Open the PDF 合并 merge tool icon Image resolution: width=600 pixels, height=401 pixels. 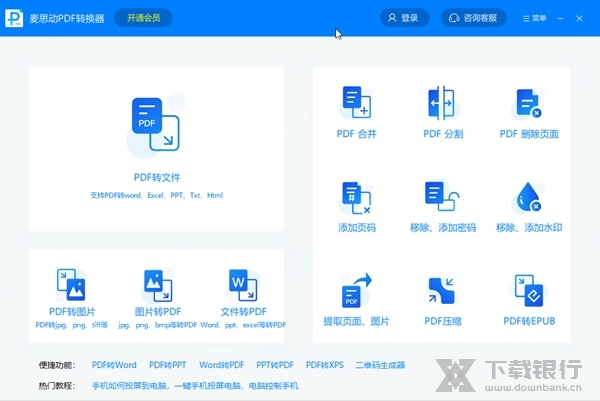point(357,102)
